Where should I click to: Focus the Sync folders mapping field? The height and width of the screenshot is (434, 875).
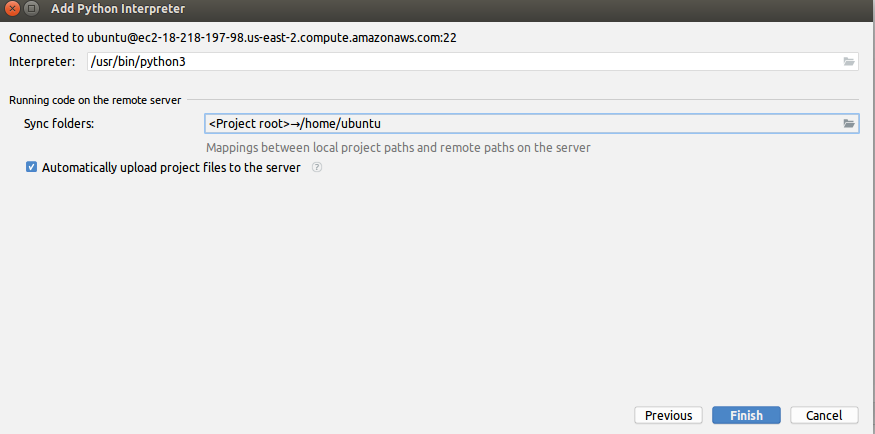click(520, 124)
